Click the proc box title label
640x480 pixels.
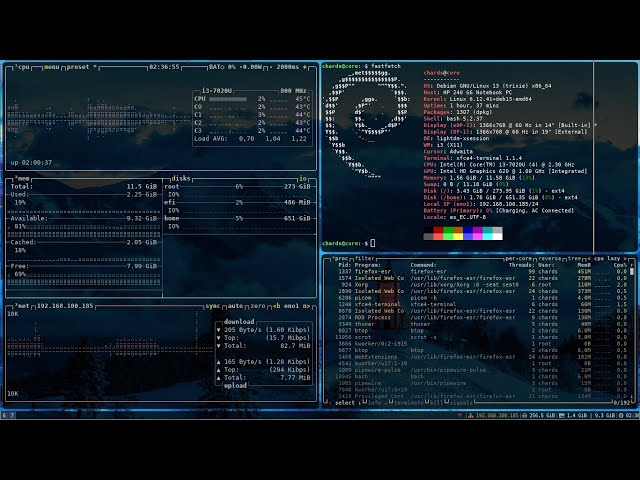pos(340,258)
